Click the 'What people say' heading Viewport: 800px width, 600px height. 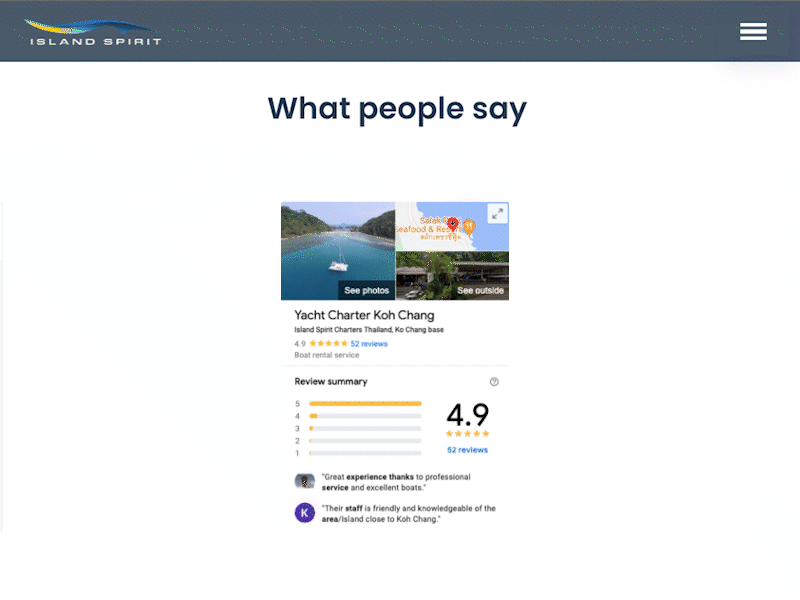click(x=397, y=109)
